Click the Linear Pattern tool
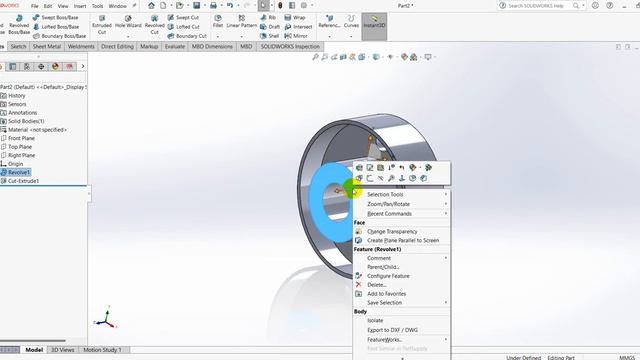The image size is (640, 360). pos(242,22)
